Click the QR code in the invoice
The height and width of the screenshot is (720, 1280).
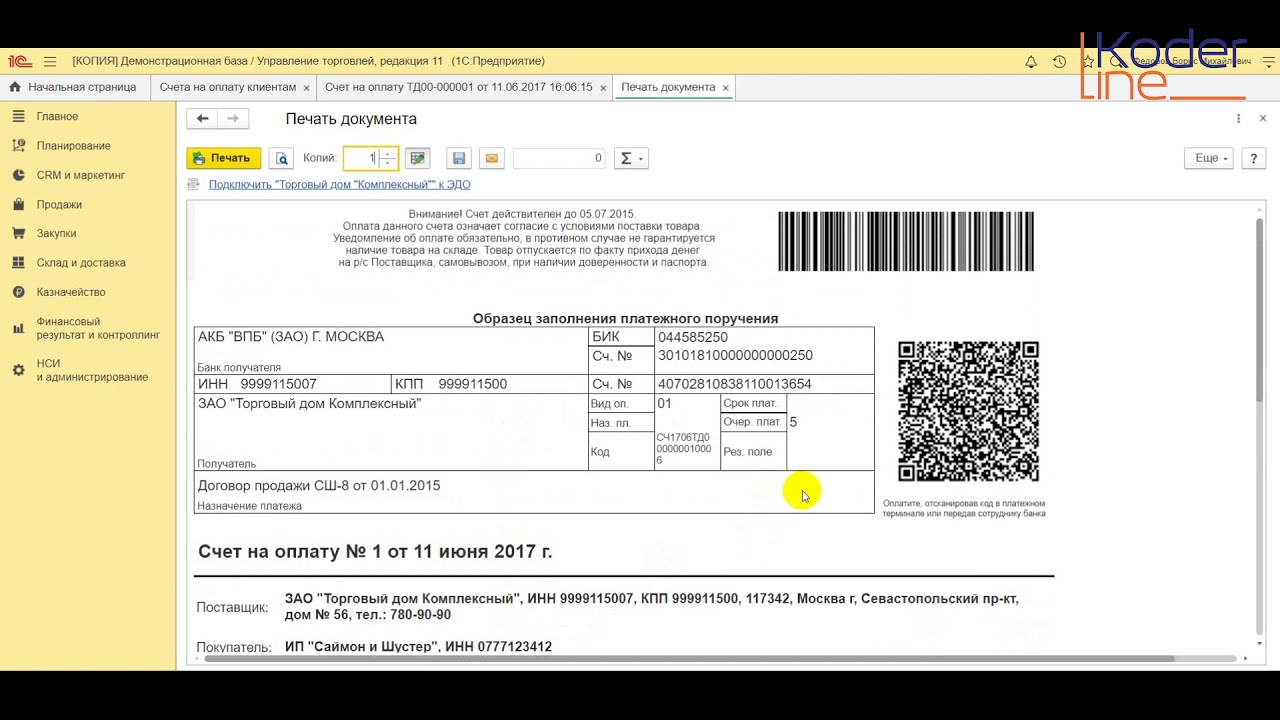[968, 411]
